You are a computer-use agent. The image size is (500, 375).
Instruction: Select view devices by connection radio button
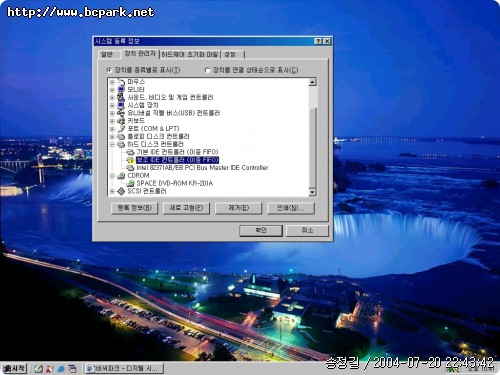(207, 70)
